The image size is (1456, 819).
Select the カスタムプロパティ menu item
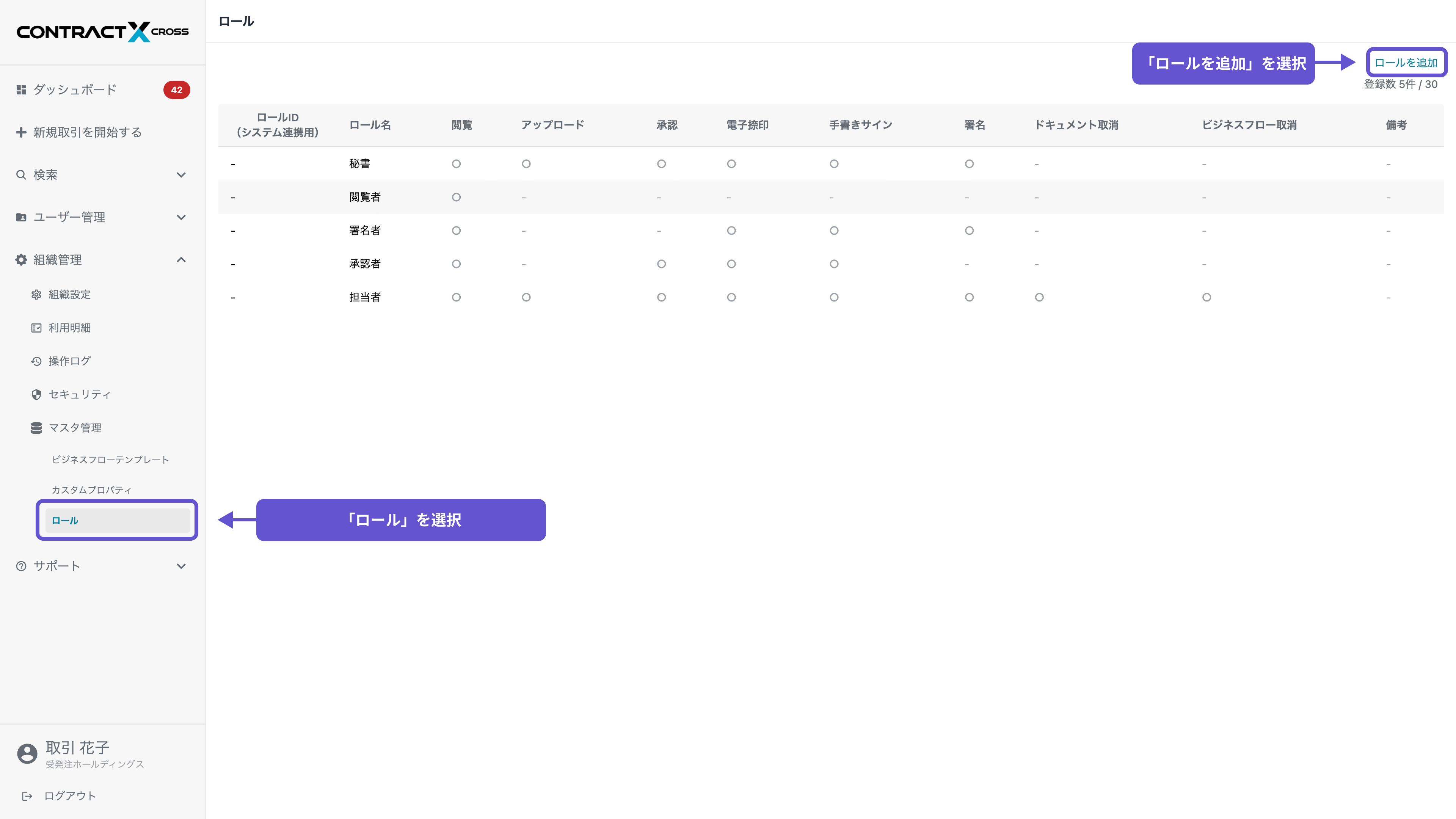click(x=91, y=490)
